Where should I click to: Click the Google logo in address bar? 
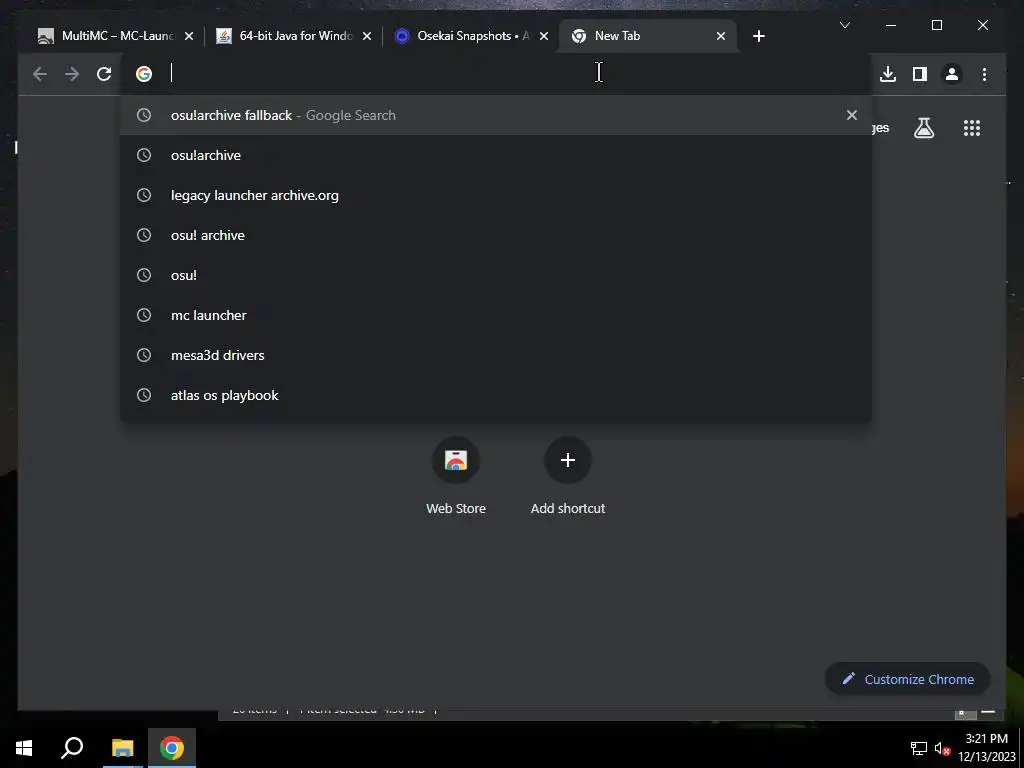pyautogui.click(x=144, y=74)
